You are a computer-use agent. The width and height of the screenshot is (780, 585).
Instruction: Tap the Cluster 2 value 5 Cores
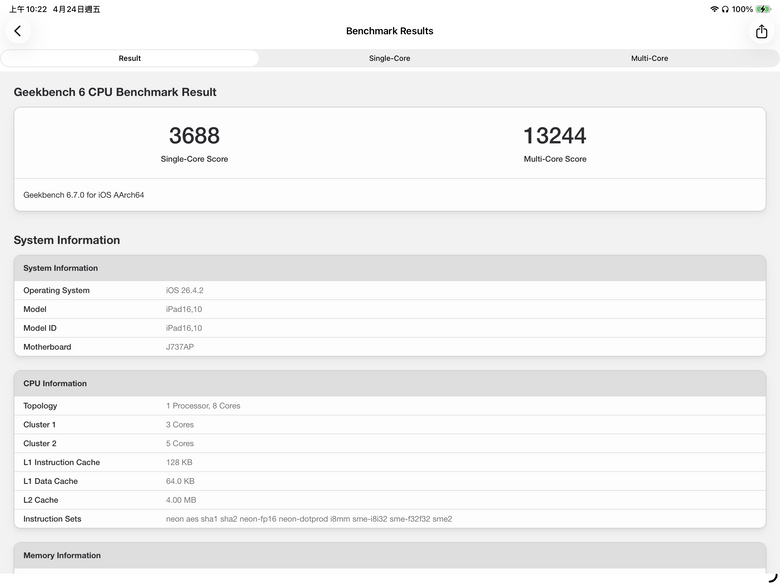click(x=180, y=443)
